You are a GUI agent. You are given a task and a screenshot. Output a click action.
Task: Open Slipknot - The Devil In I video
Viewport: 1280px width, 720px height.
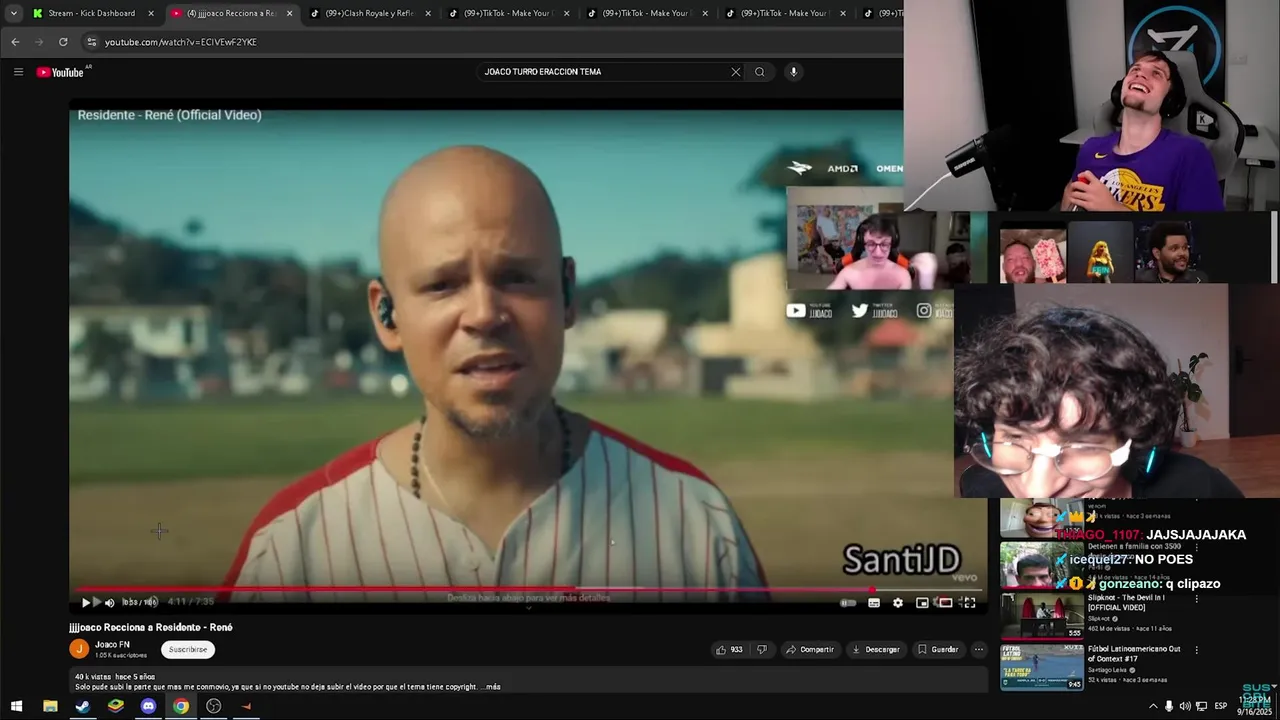pos(1126,602)
